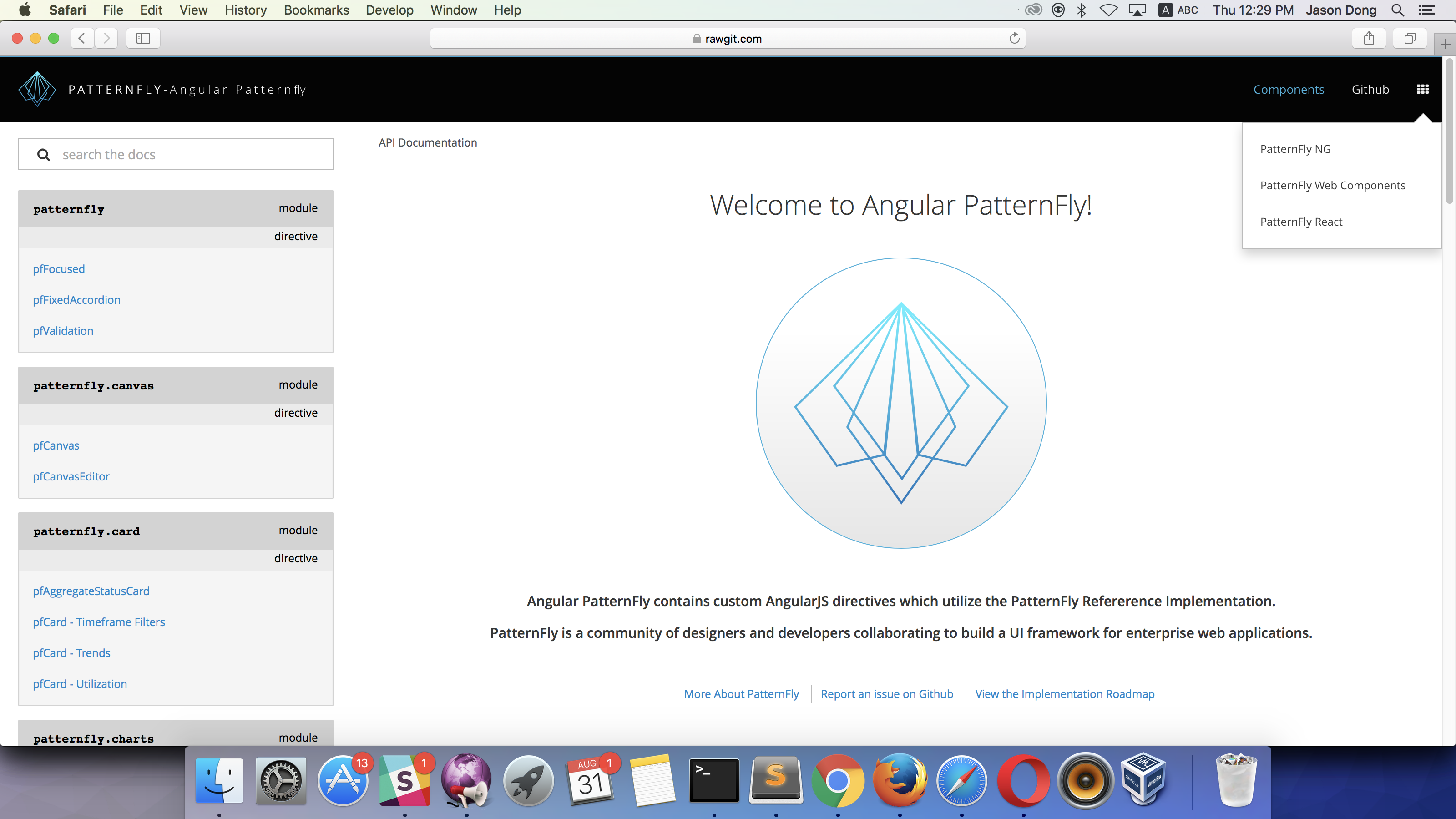Click the Components nav link
The width and height of the screenshot is (1456, 819).
pos(1288,89)
